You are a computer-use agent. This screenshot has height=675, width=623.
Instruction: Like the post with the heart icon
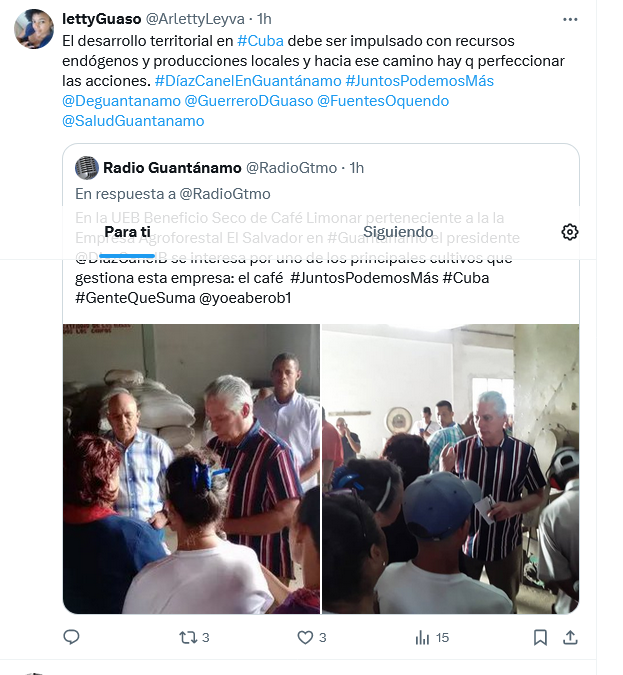305,637
